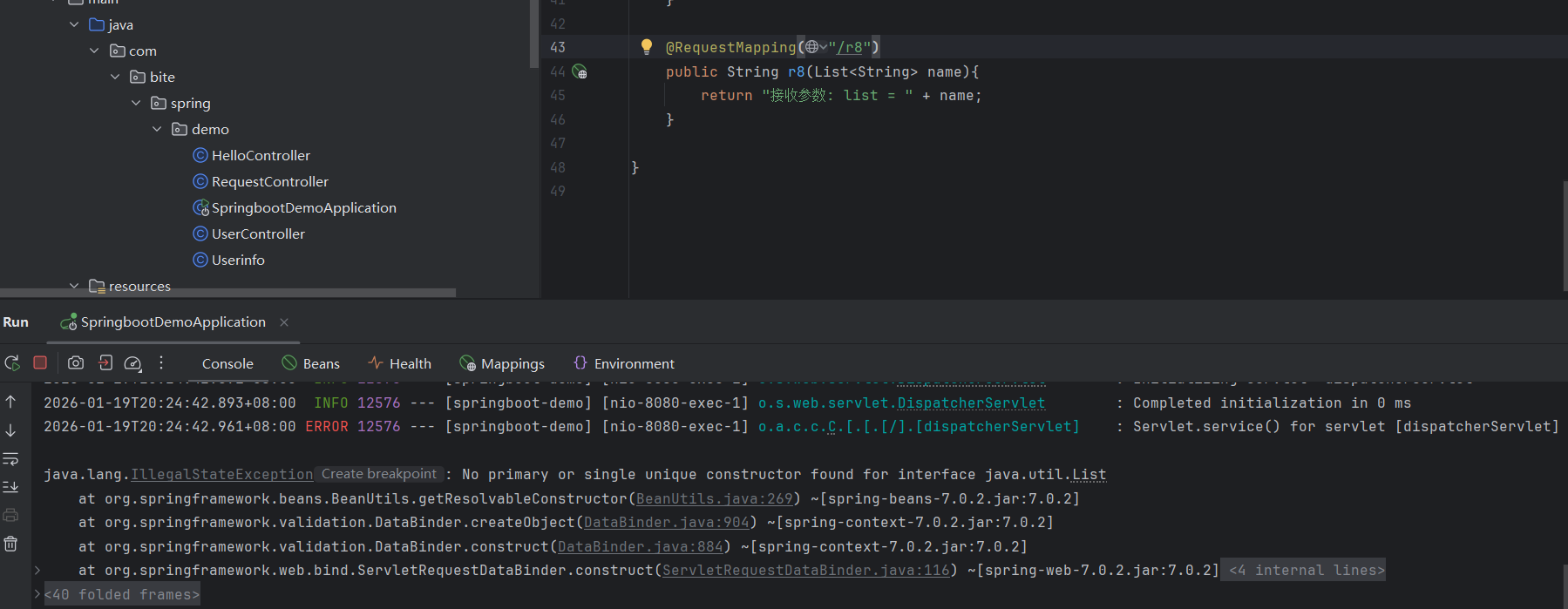The height and width of the screenshot is (609, 1568).
Task: Collapse the demo package
Action: (157, 129)
